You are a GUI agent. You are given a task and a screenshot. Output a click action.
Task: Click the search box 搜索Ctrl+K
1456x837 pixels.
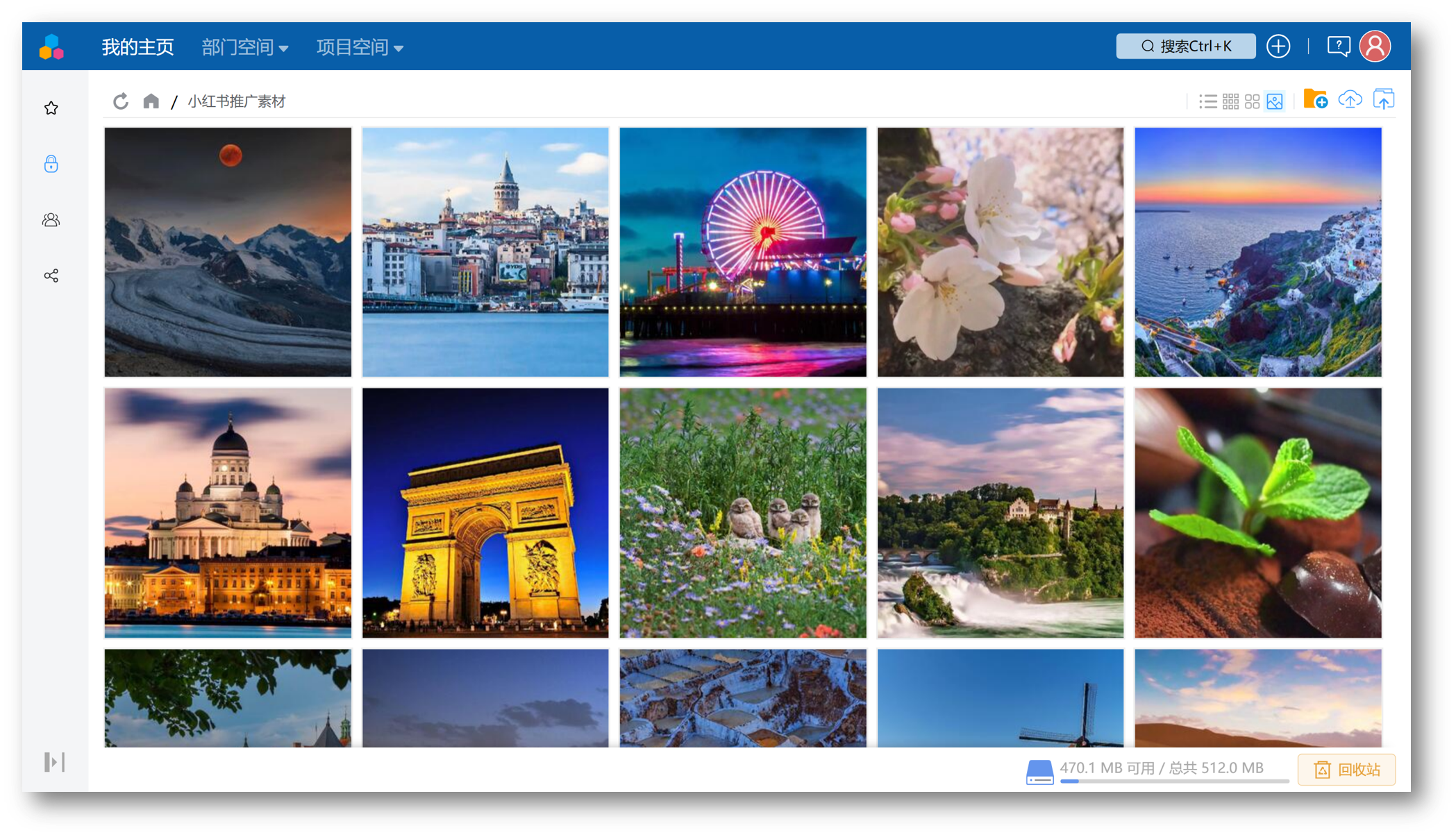(x=1186, y=46)
